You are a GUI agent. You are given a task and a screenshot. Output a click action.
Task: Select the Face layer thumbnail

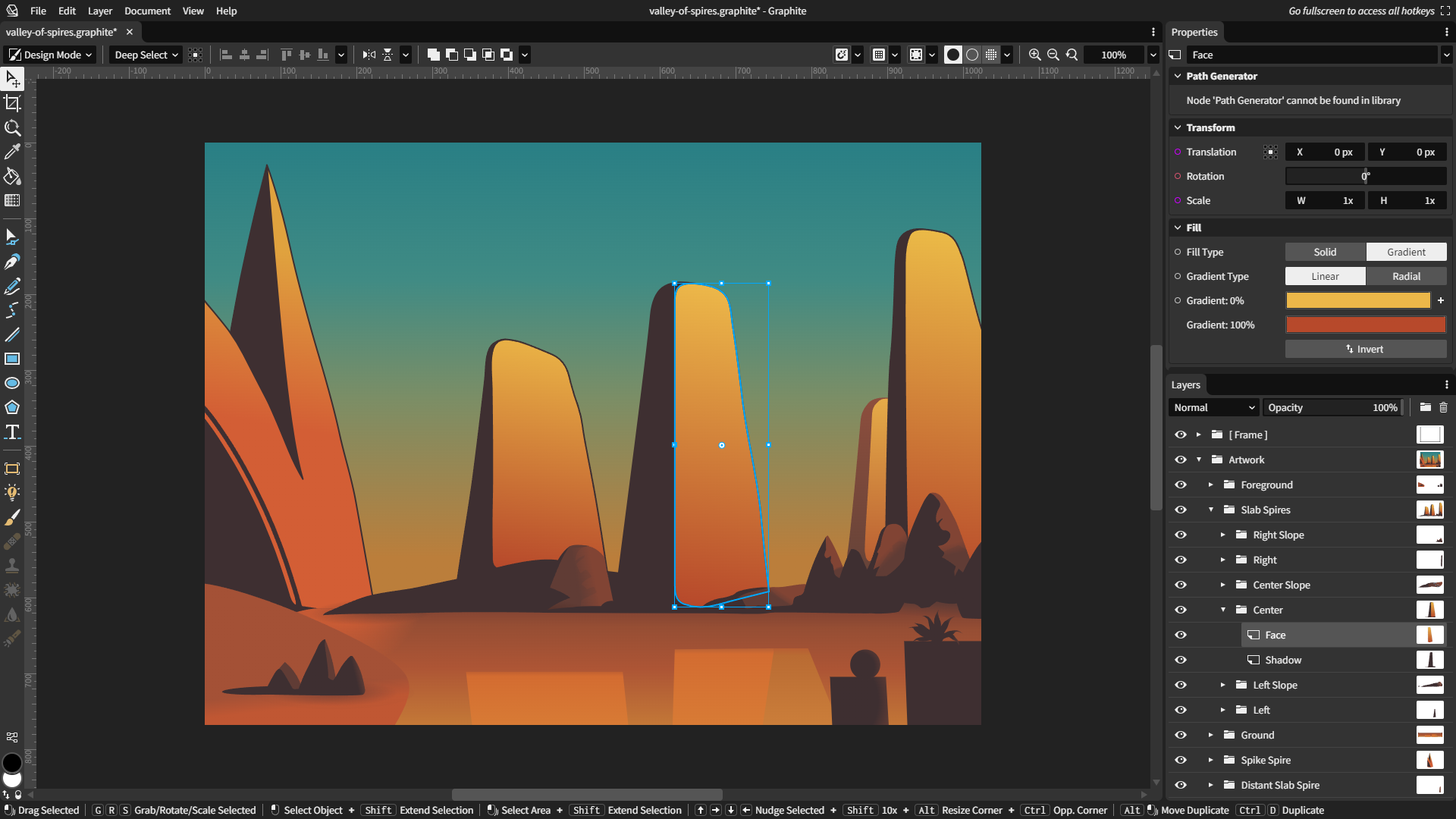[x=1430, y=635]
